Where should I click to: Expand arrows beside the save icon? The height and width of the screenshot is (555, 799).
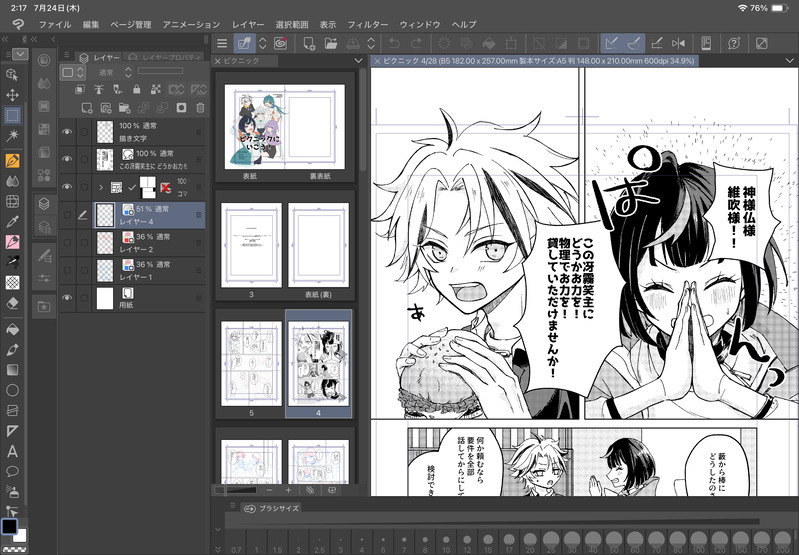pyautogui.click(x=371, y=44)
